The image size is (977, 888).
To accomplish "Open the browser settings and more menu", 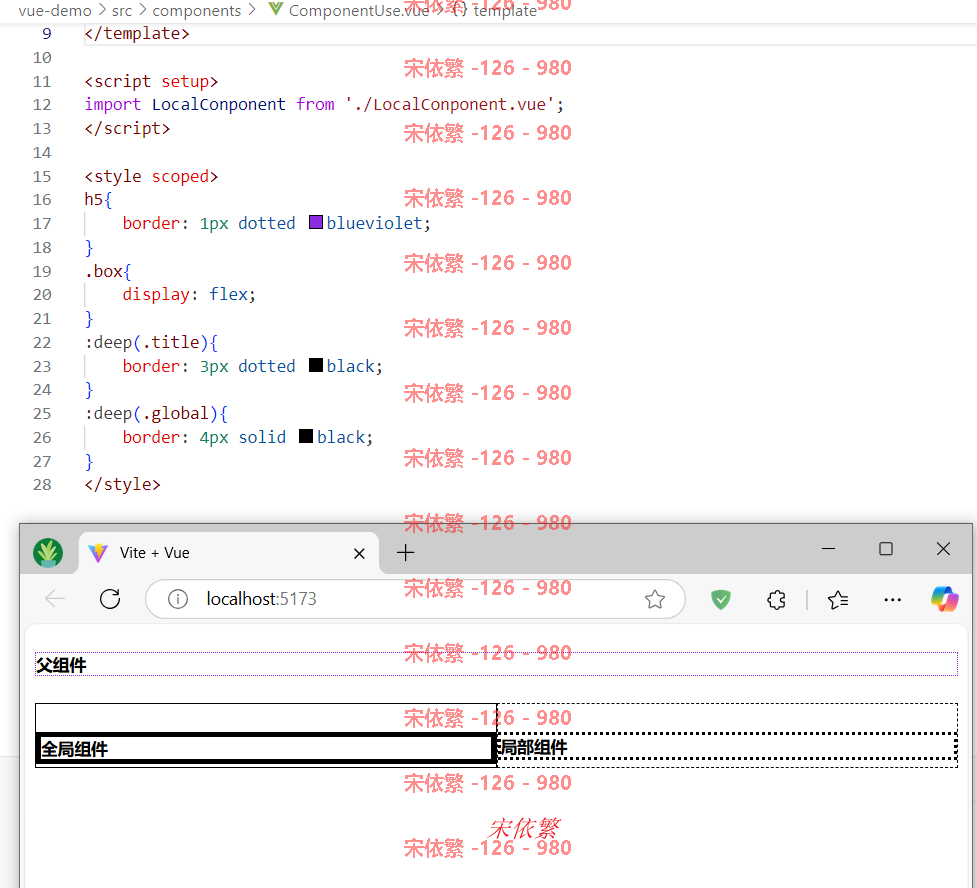I will pyautogui.click(x=893, y=599).
